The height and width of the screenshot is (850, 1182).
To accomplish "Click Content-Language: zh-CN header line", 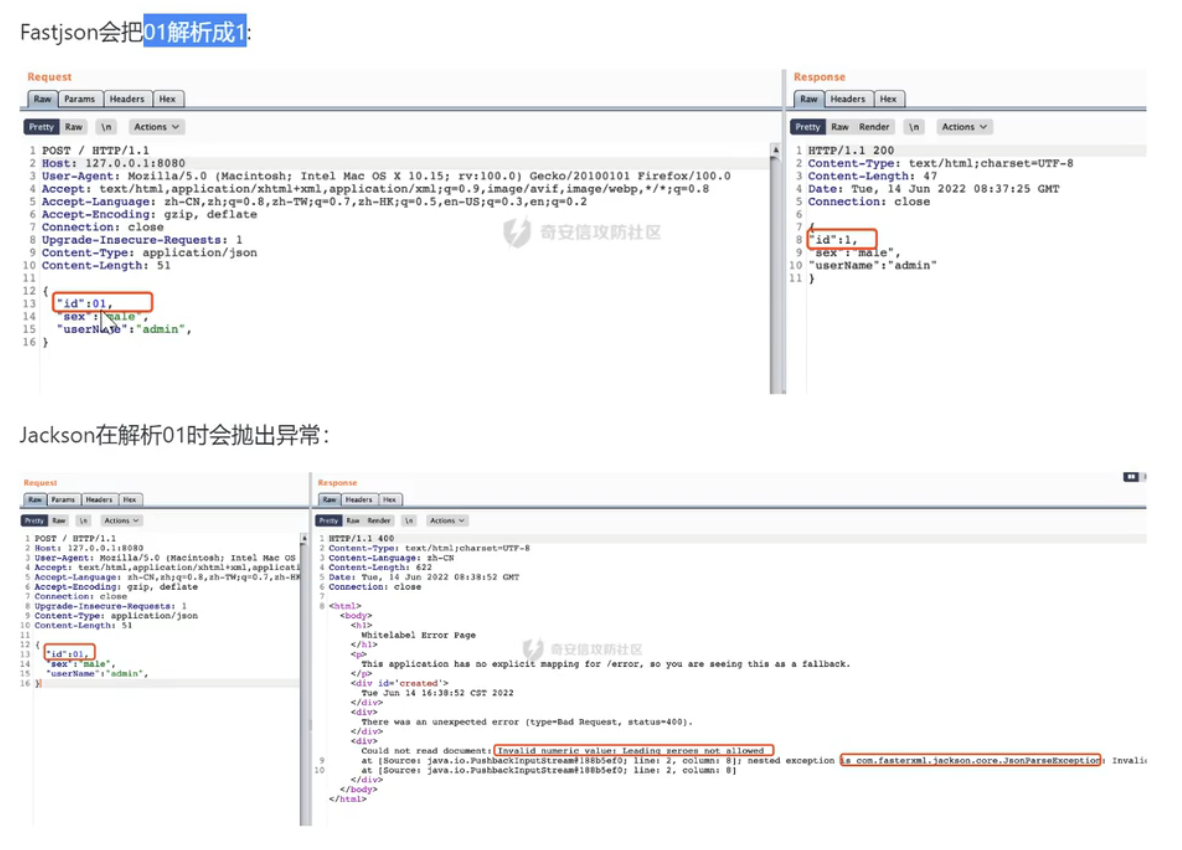I will click(x=391, y=558).
